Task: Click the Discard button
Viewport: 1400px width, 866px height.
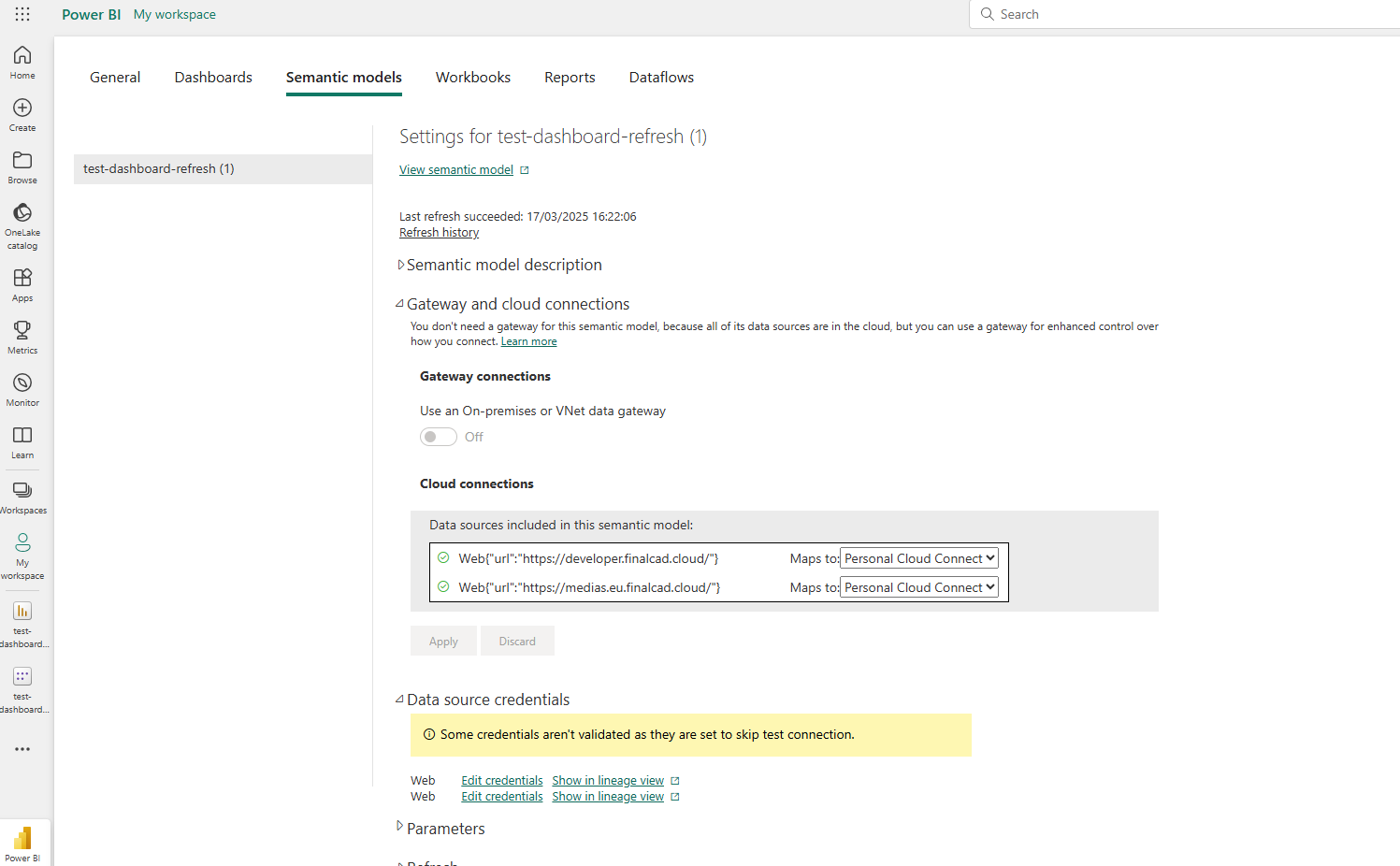Action: [517, 641]
